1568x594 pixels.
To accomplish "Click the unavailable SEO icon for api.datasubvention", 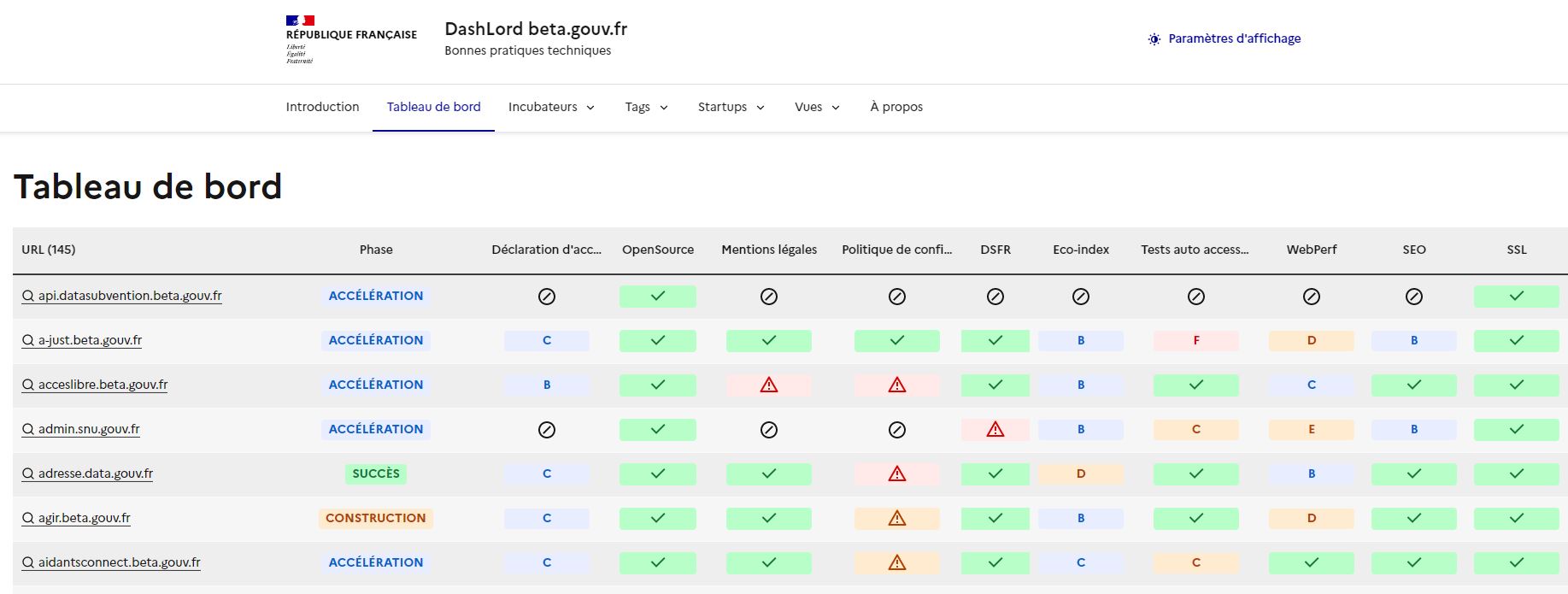I will click(1414, 297).
